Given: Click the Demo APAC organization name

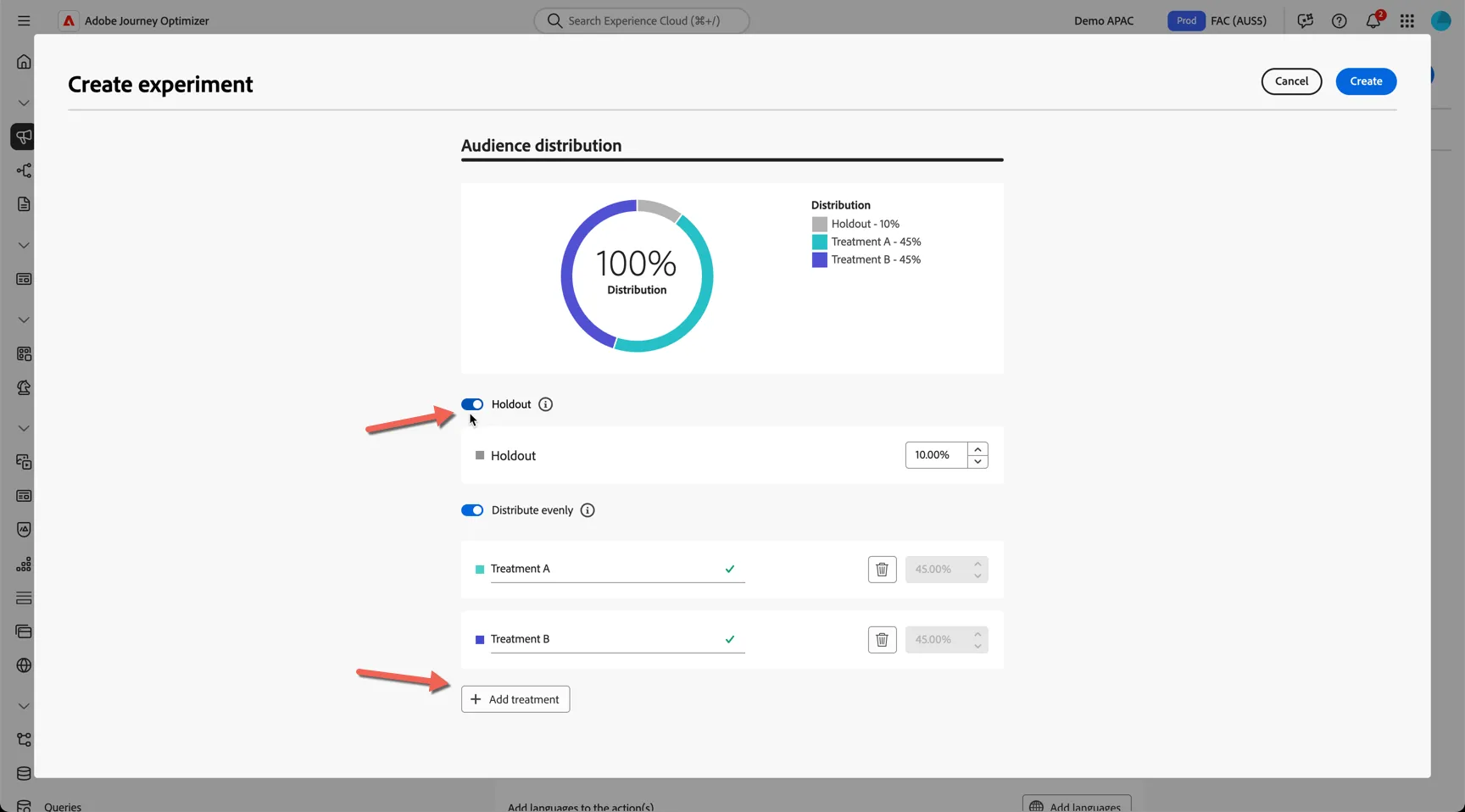Looking at the screenshot, I should click(x=1104, y=20).
